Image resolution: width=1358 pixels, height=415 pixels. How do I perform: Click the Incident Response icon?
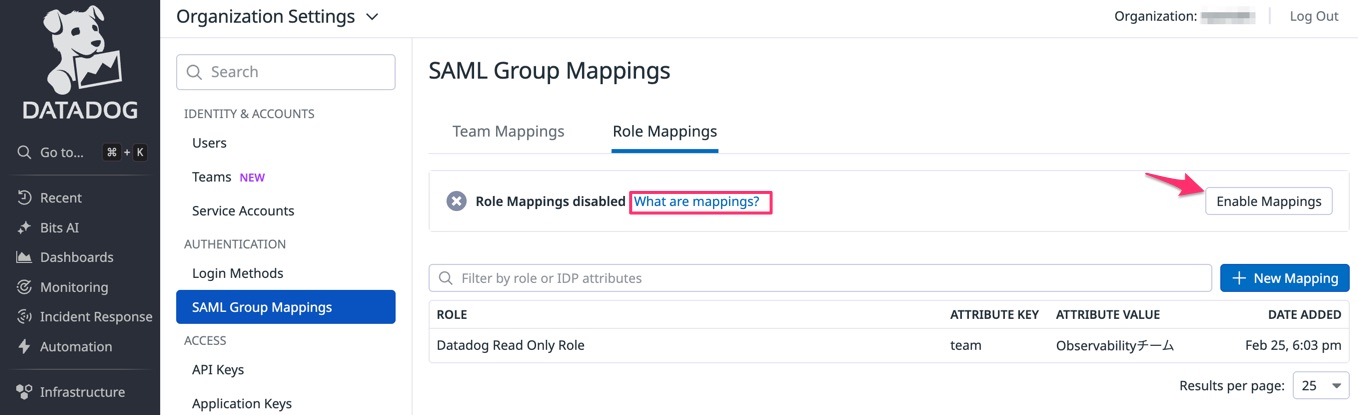25,317
